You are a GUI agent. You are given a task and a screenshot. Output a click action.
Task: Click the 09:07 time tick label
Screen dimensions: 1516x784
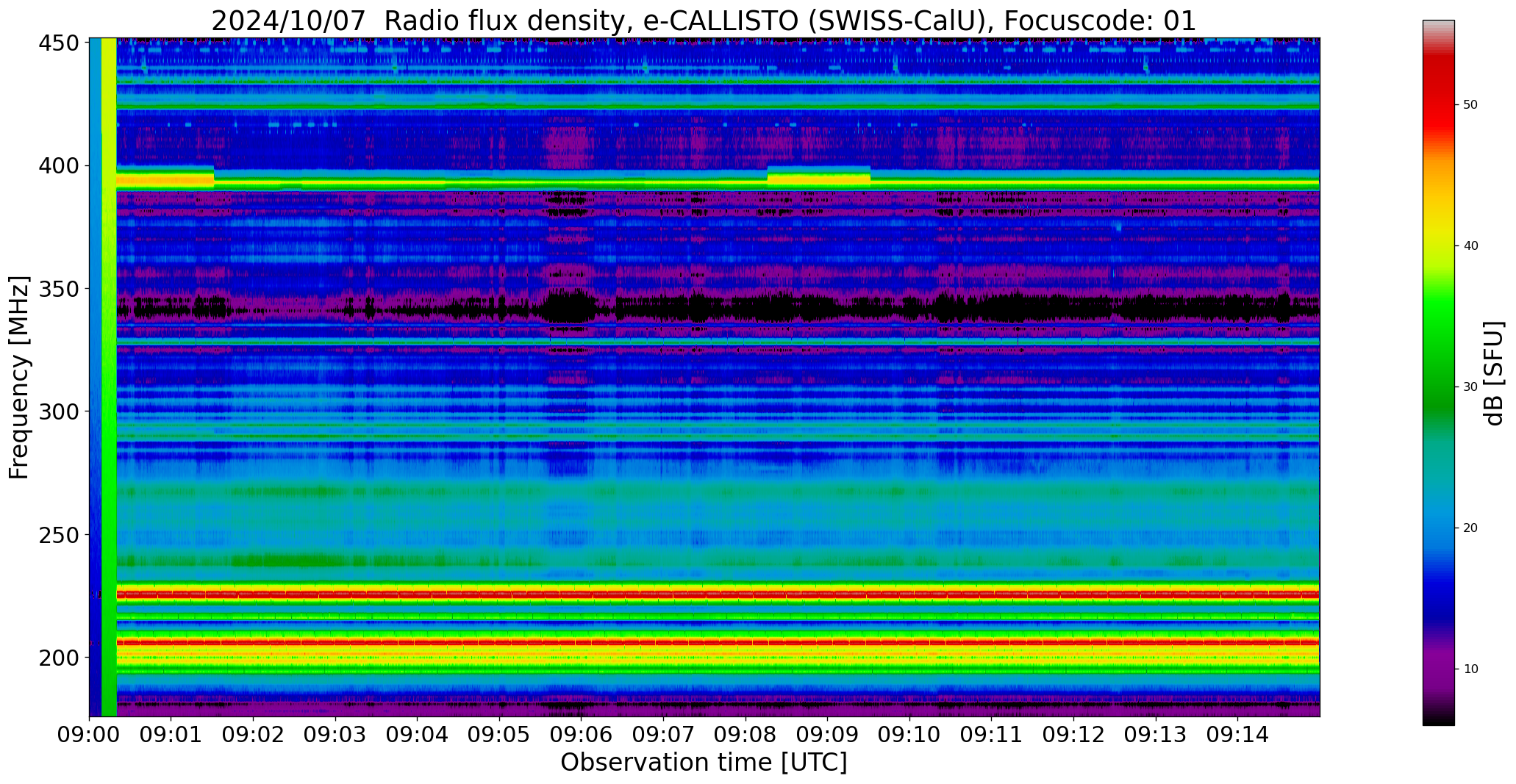coord(663,735)
